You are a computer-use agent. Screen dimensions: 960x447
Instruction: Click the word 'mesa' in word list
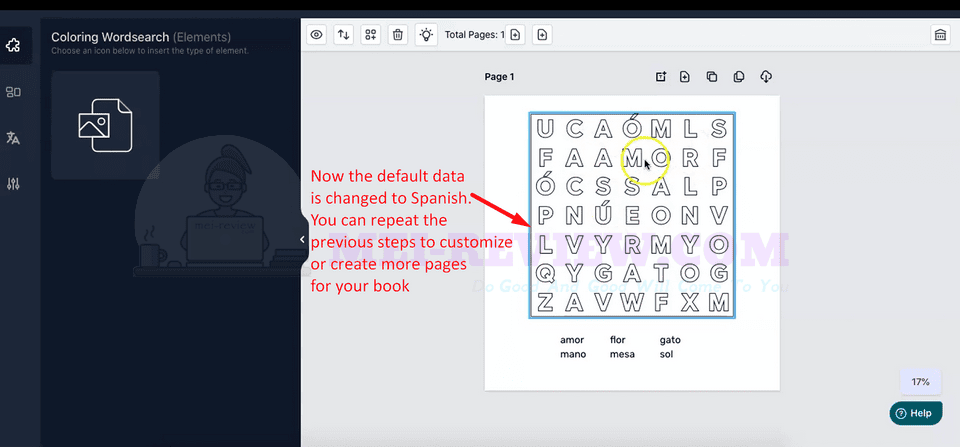click(622, 355)
